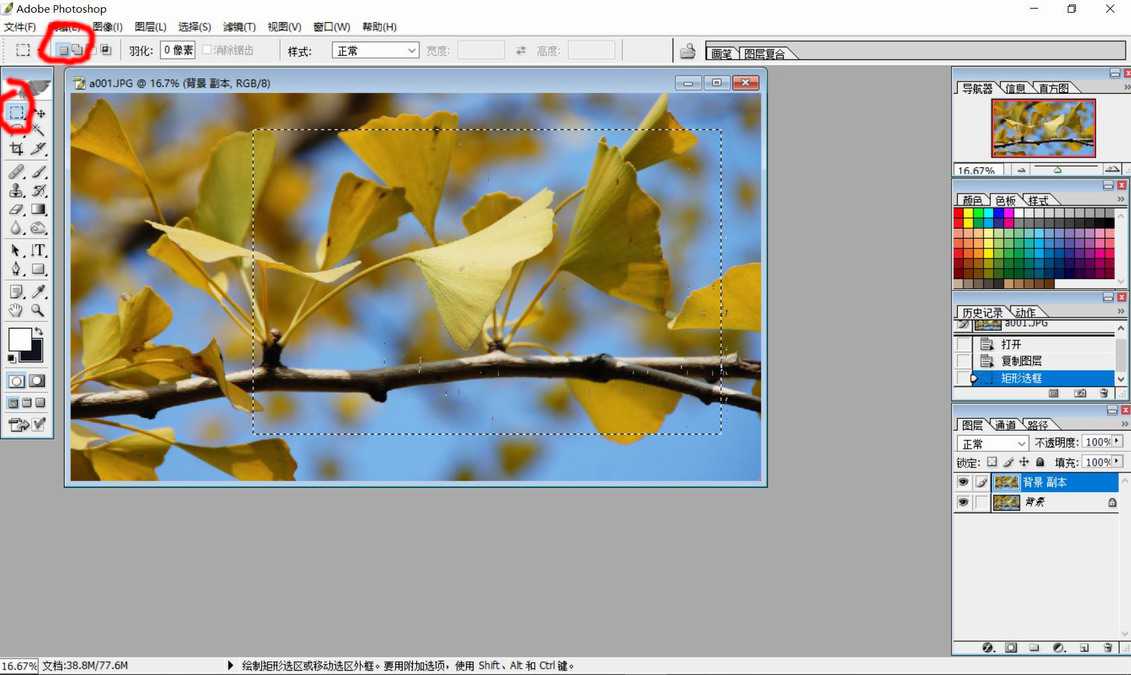Select the Move tool

pyautogui.click(x=39, y=113)
